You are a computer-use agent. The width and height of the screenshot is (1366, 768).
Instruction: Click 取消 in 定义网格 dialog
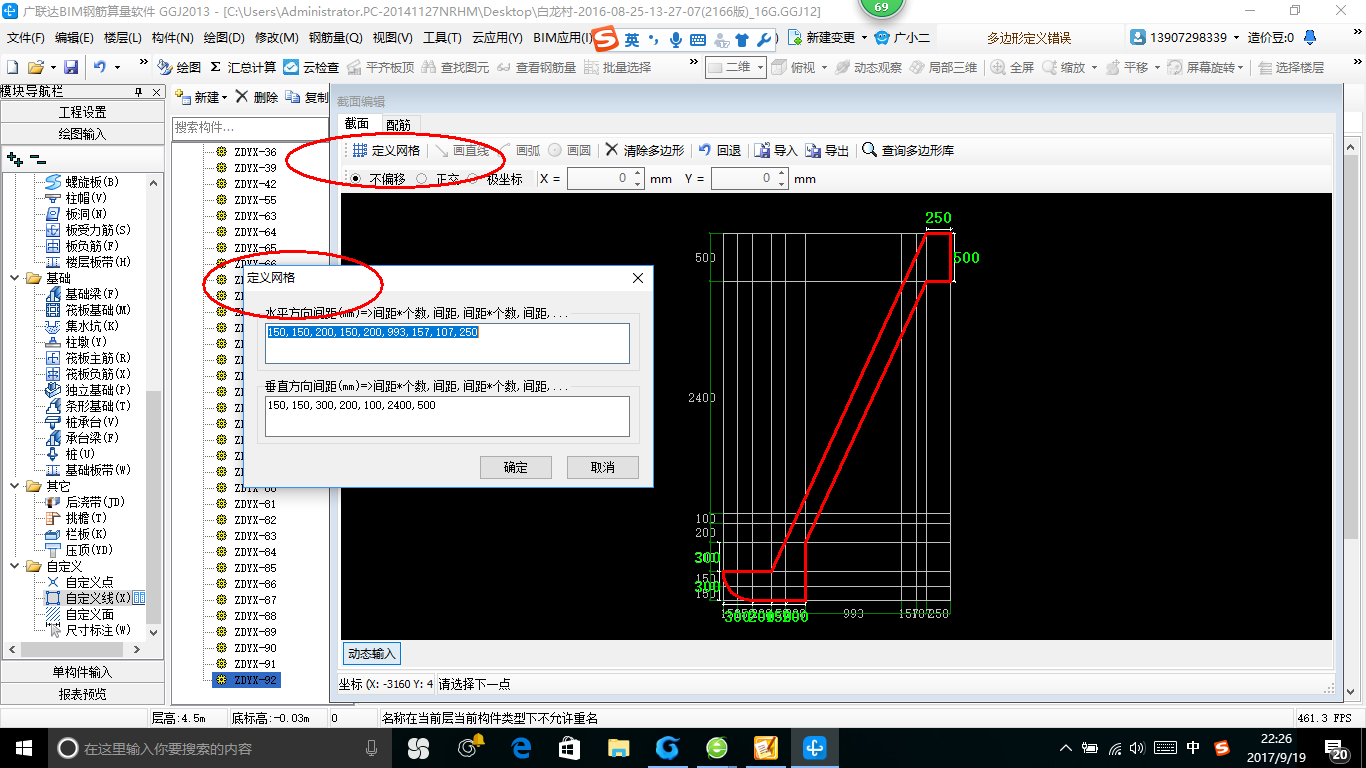coord(603,467)
